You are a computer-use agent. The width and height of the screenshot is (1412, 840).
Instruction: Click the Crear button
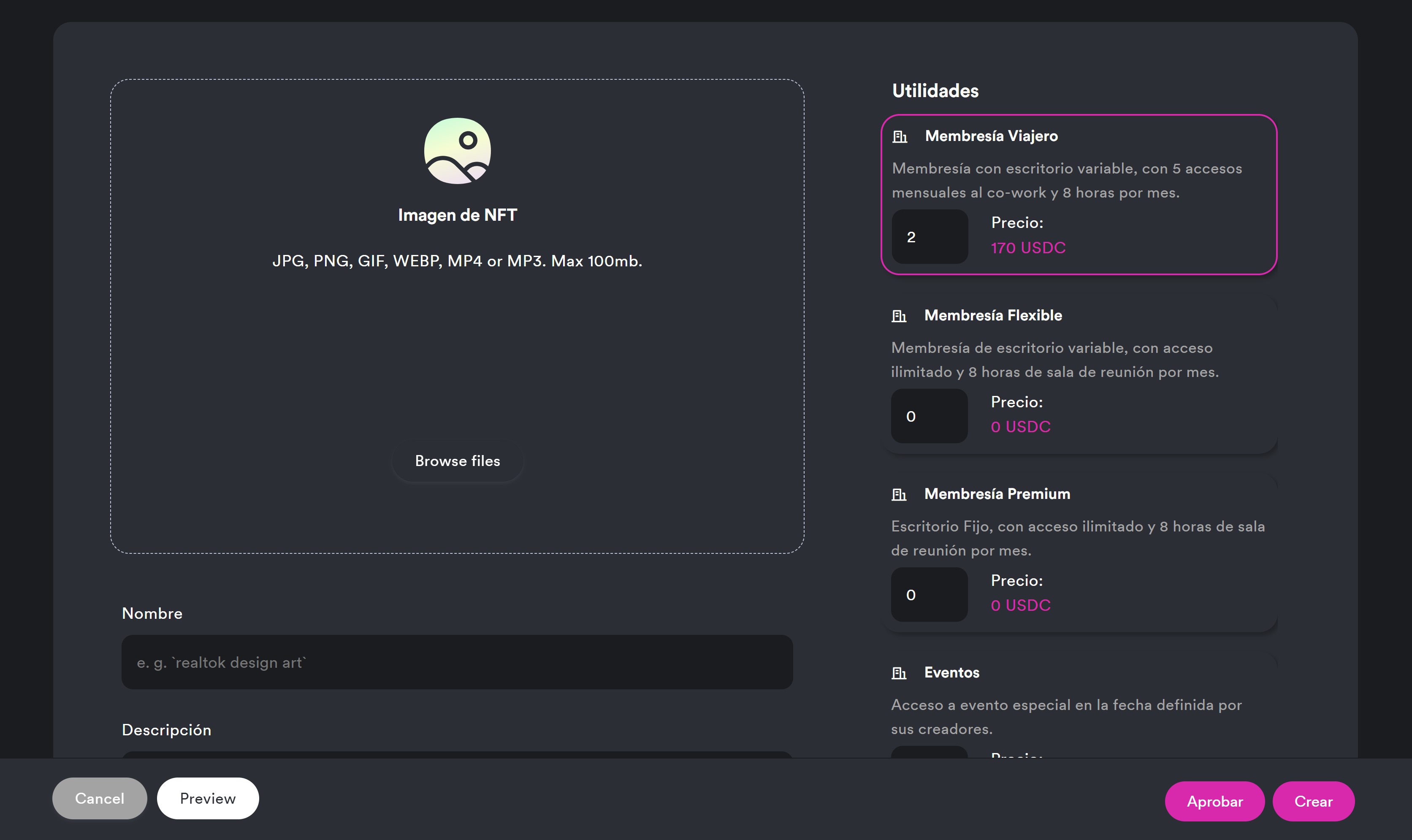[1314, 801]
